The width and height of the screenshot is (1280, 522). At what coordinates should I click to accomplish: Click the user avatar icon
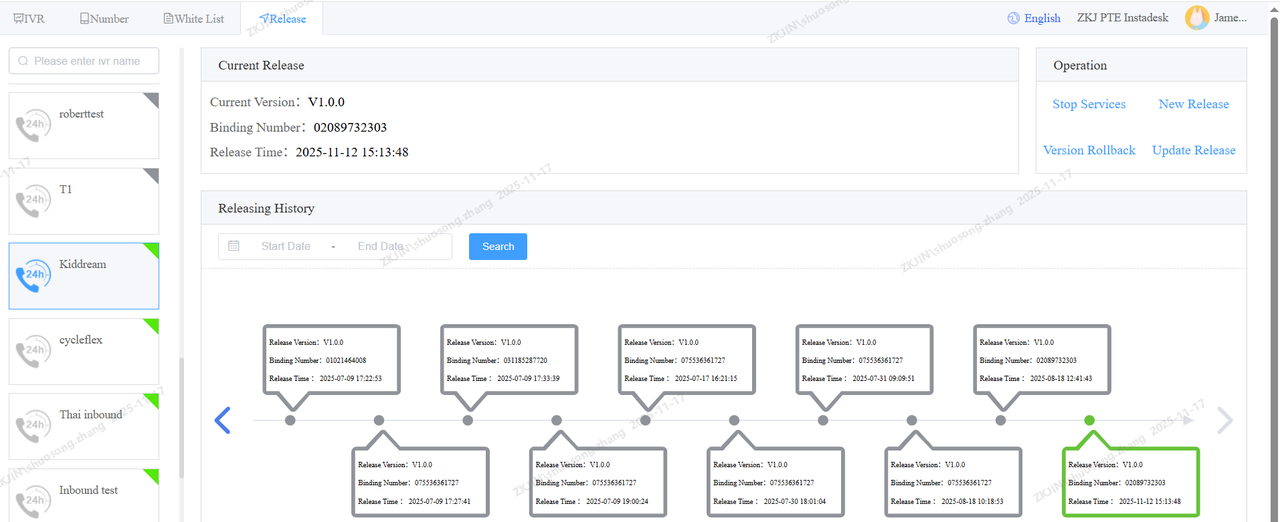tap(1196, 18)
